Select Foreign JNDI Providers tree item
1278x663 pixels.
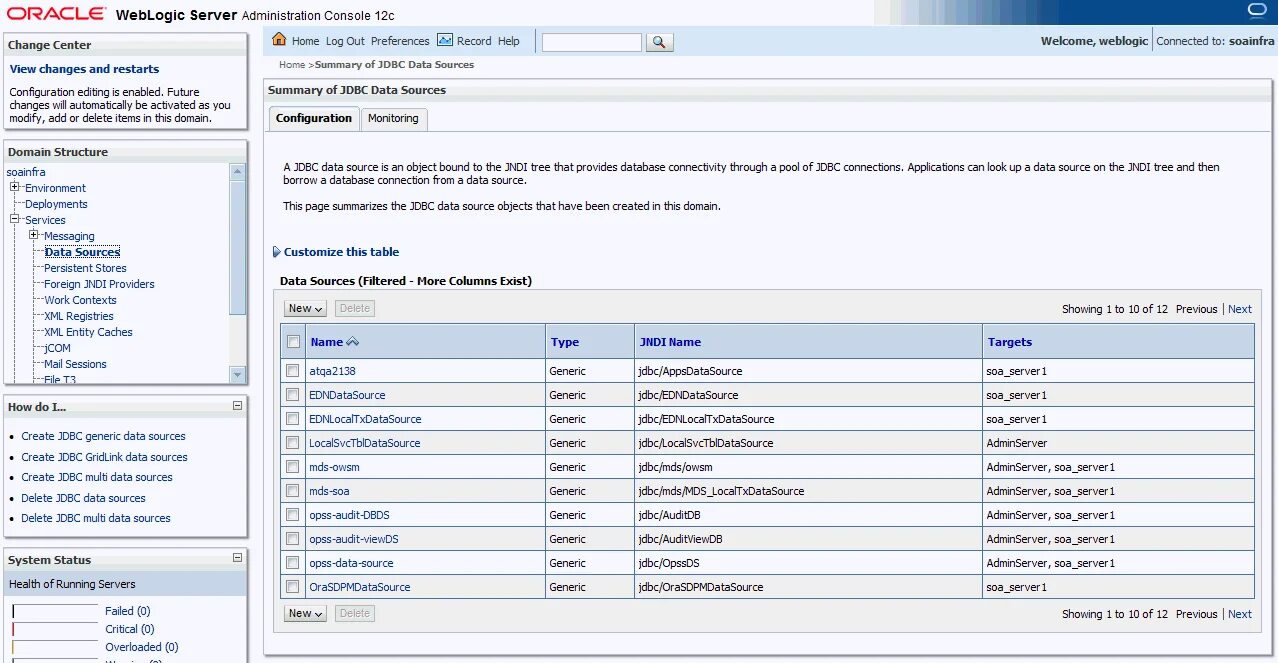[x=99, y=284]
